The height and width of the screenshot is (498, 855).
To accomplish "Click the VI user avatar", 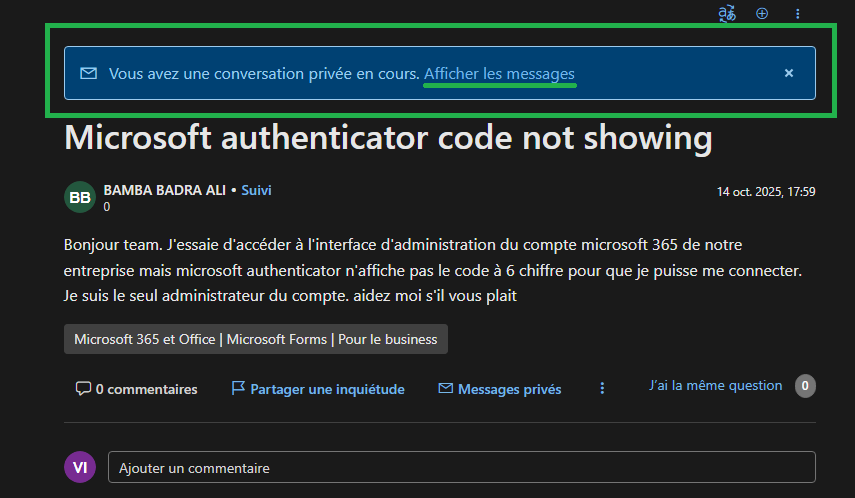I will (x=80, y=467).
